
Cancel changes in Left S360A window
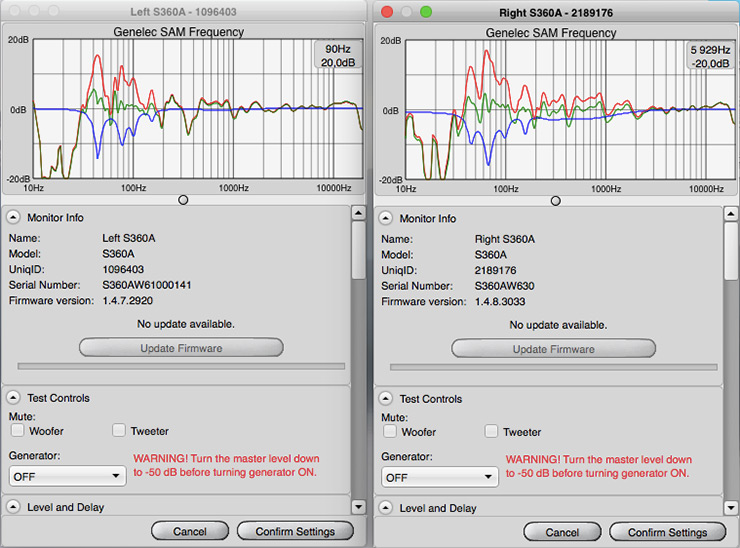[x=190, y=531]
